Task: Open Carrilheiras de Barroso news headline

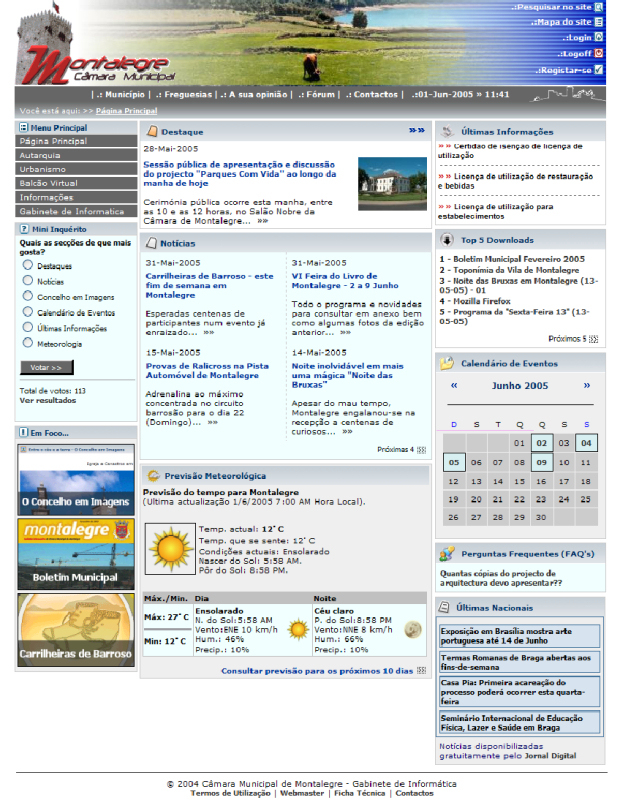Action: 209,285
